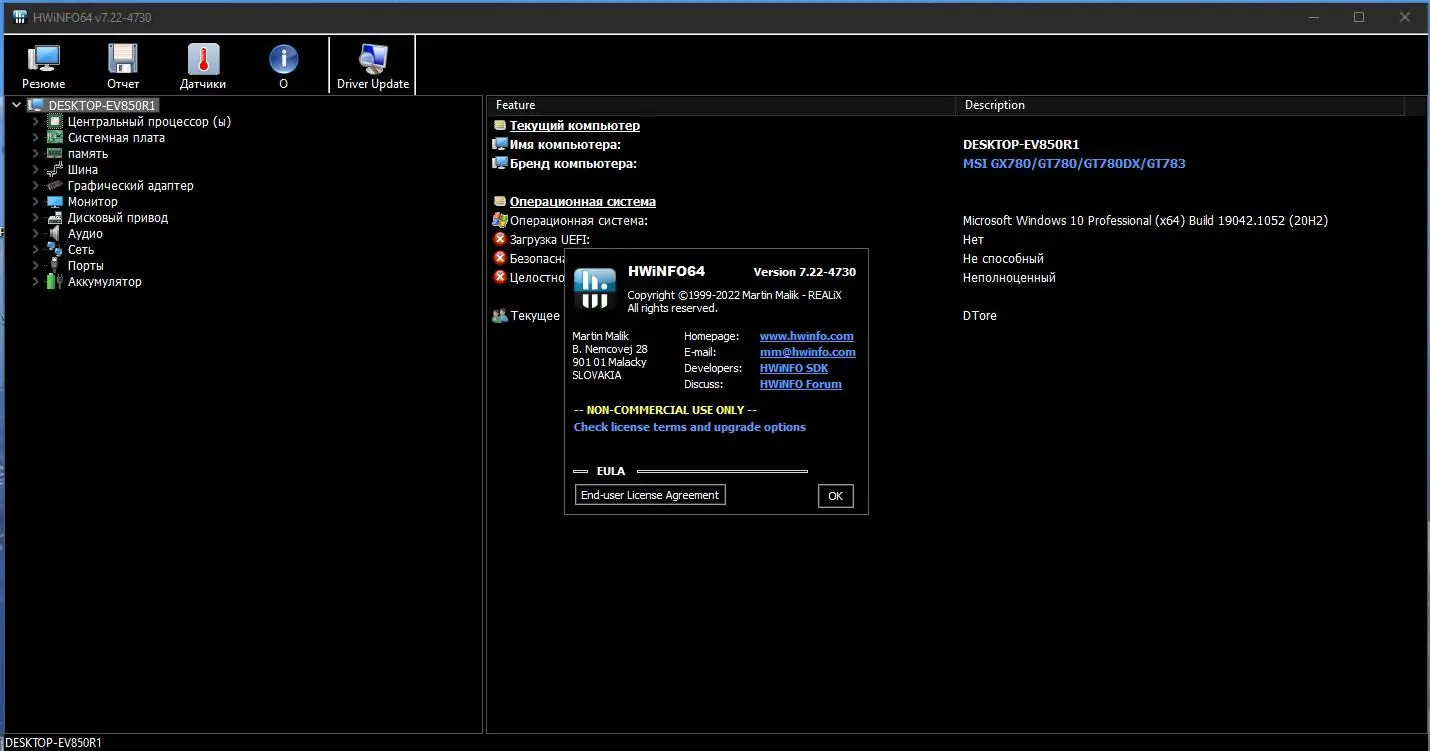
Task: Click the MSI GX780/GT780 brand link
Action: pos(1074,163)
